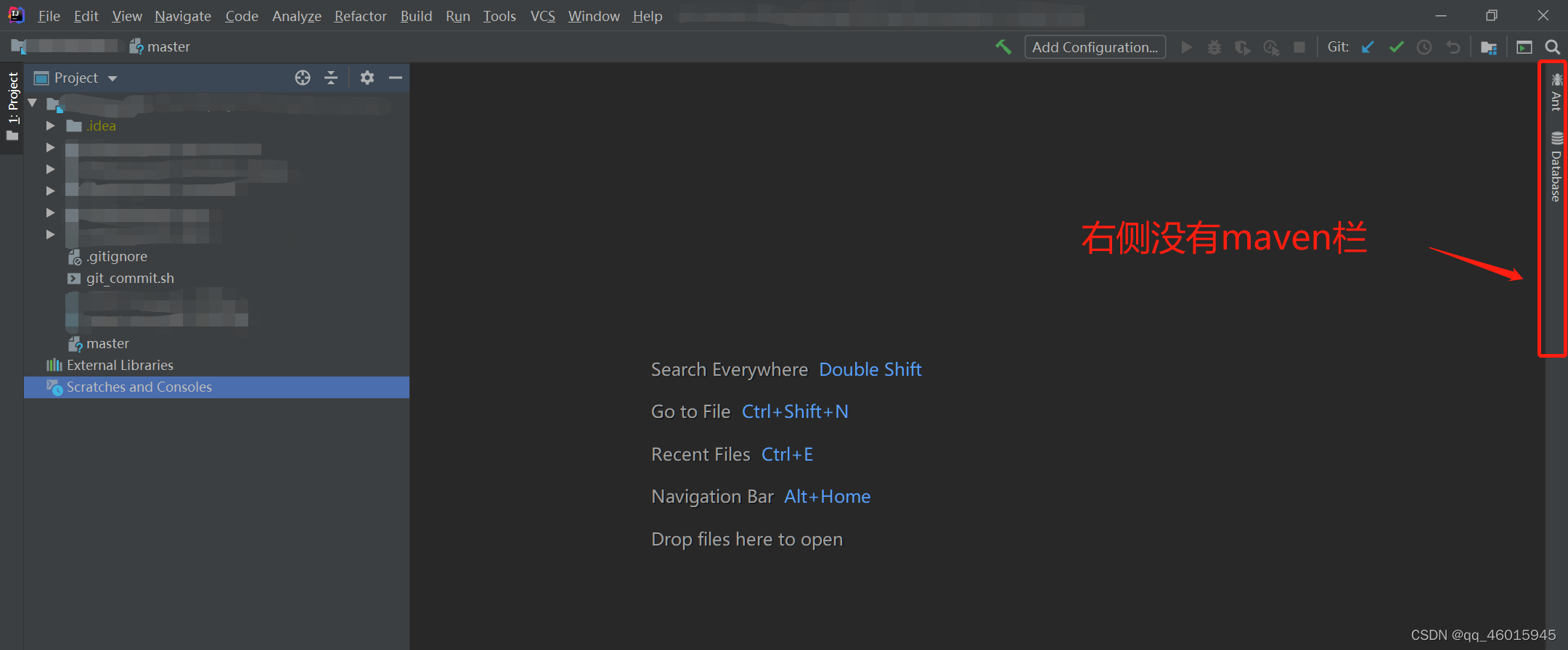Click the Git Commit checkmark icon
The image size is (1568, 650).
coord(1396,47)
